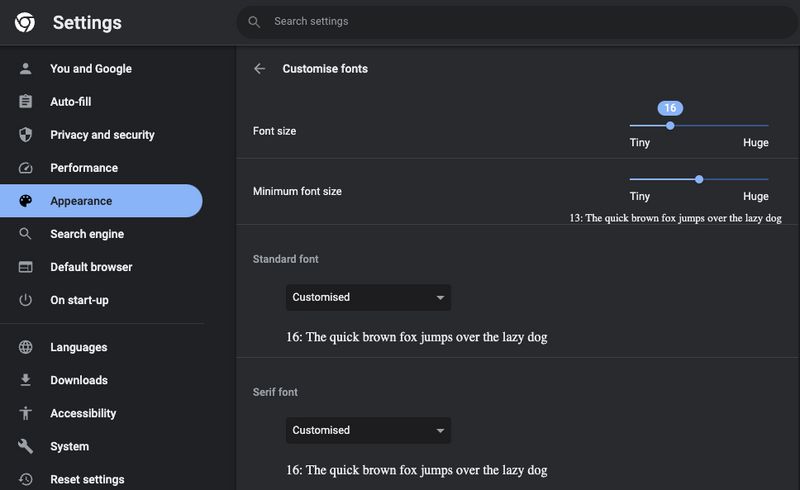Viewport: 800px width, 490px height.
Task: Click the globe Languages icon
Action: (x=26, y=347)
